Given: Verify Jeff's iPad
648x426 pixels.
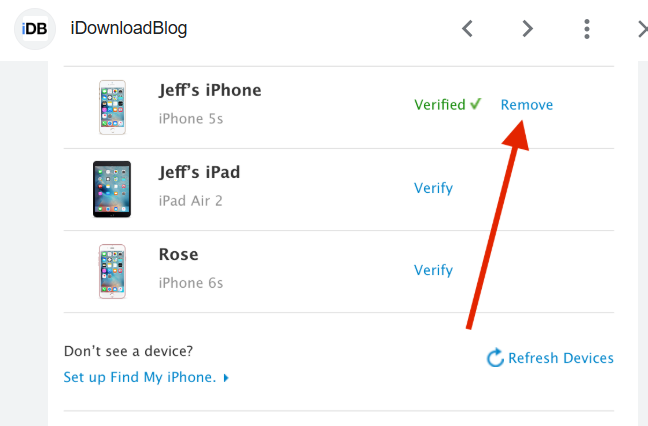Looking at the screenshot, I should point(433,188).
